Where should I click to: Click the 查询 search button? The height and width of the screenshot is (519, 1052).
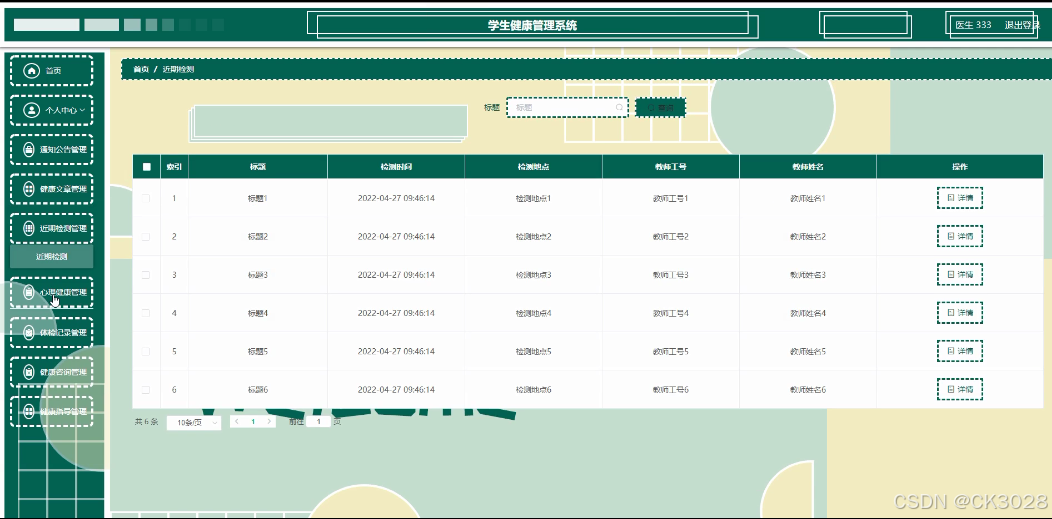tap(660, 107)
